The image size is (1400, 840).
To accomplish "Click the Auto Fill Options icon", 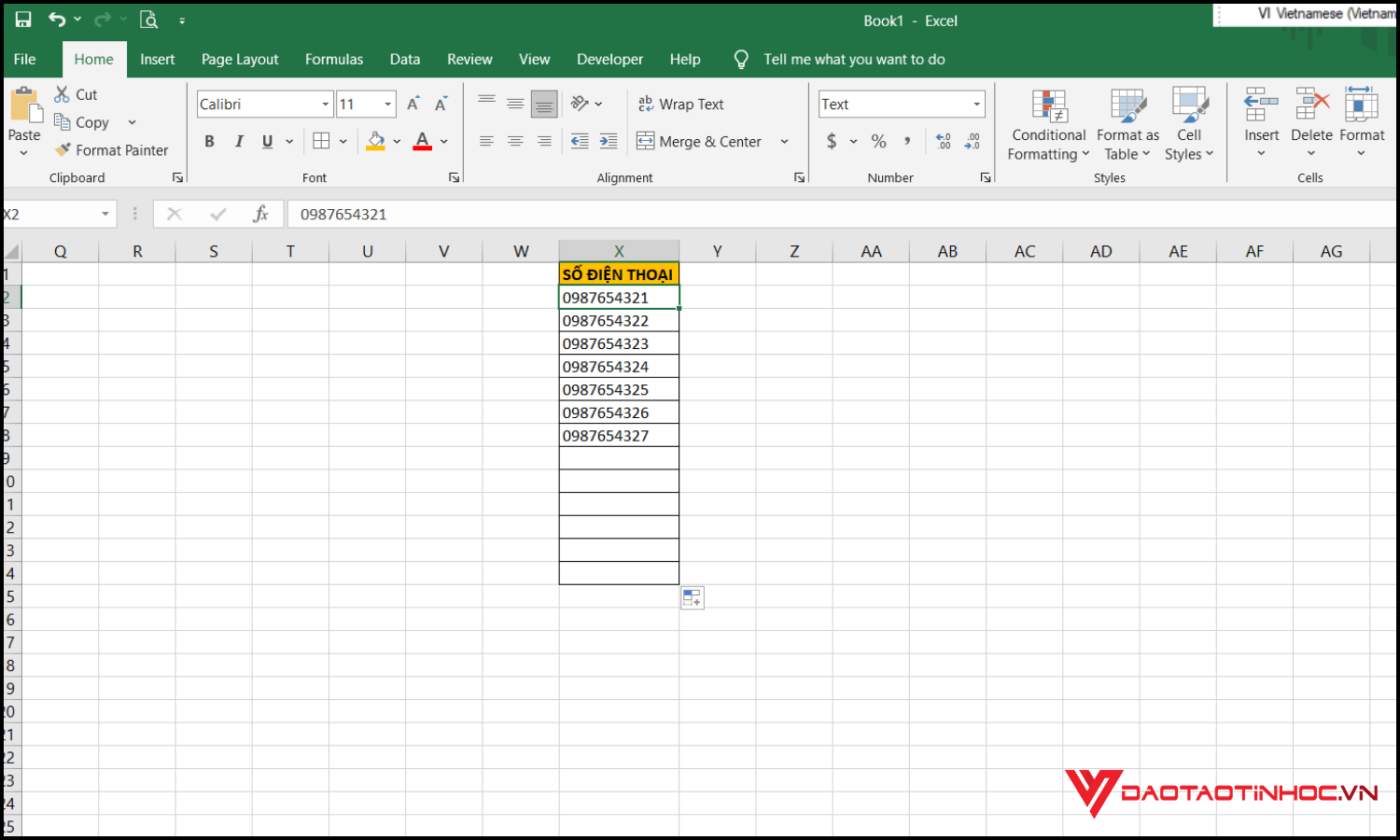I will pos(692,598).
